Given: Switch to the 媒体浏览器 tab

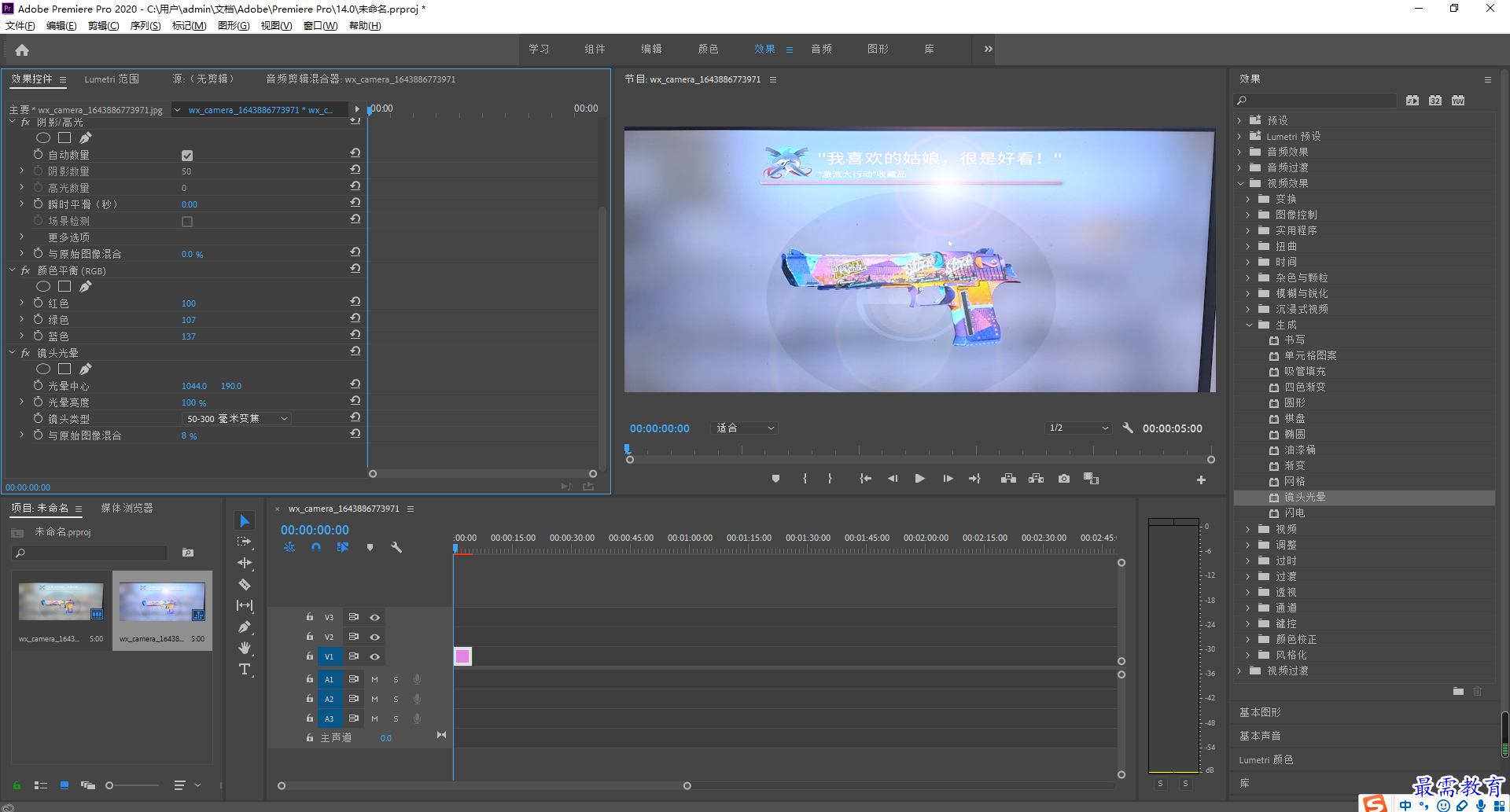Looking at the screenshot, I should [x=127, y=508].
